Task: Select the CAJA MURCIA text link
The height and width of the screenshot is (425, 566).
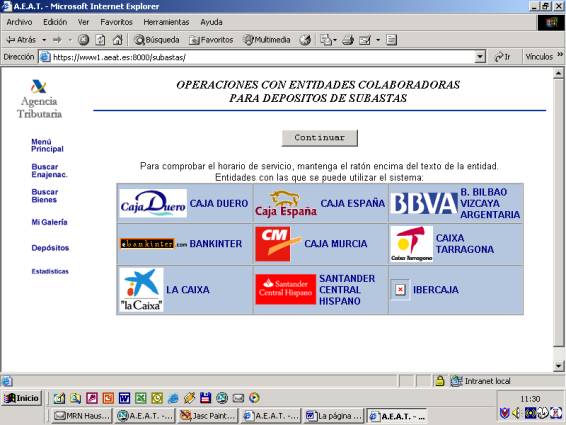Action: coord(336,244)
